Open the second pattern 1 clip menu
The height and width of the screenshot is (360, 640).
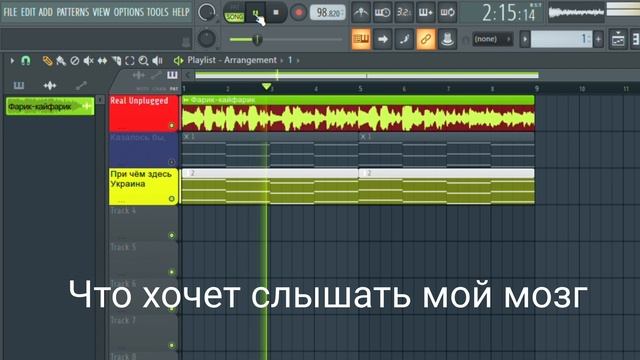pos(363,136)
